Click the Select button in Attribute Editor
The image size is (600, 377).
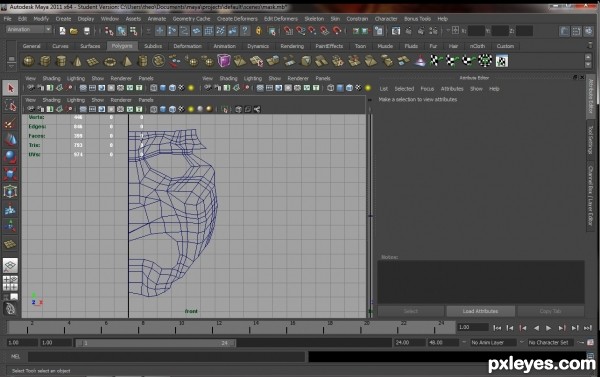click(411, 311)
